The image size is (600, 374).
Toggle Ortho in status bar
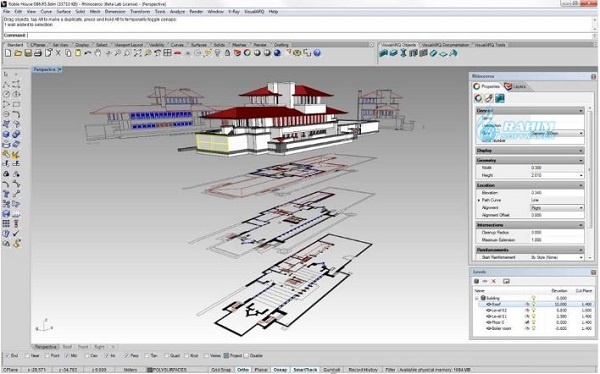[x=243, y=370]
